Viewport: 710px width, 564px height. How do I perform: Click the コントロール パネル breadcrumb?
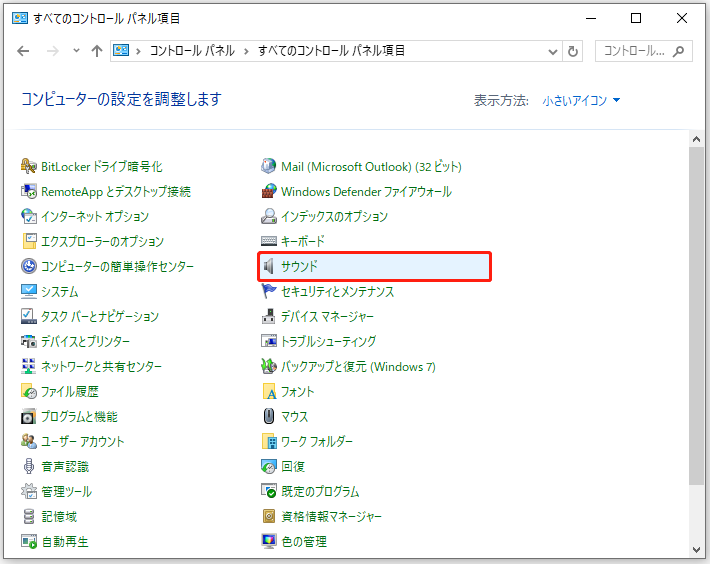click(x=192, y=51)
